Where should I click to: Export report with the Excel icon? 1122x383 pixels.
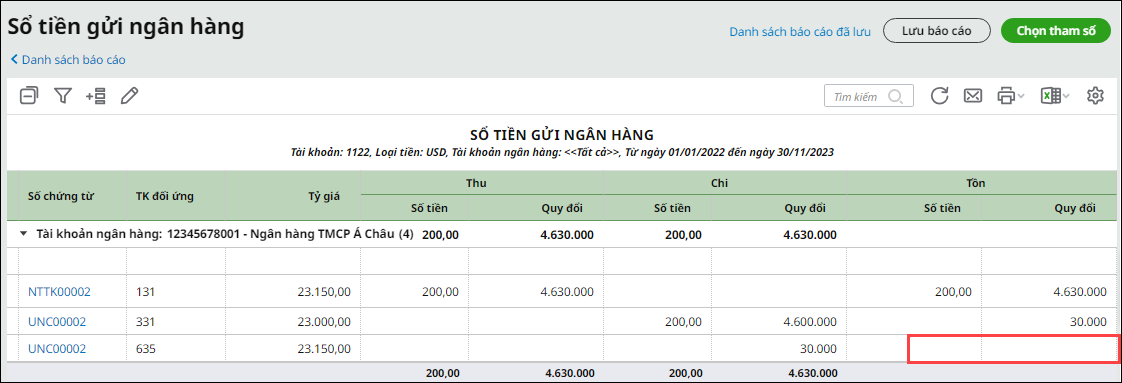coord(1050,96)
